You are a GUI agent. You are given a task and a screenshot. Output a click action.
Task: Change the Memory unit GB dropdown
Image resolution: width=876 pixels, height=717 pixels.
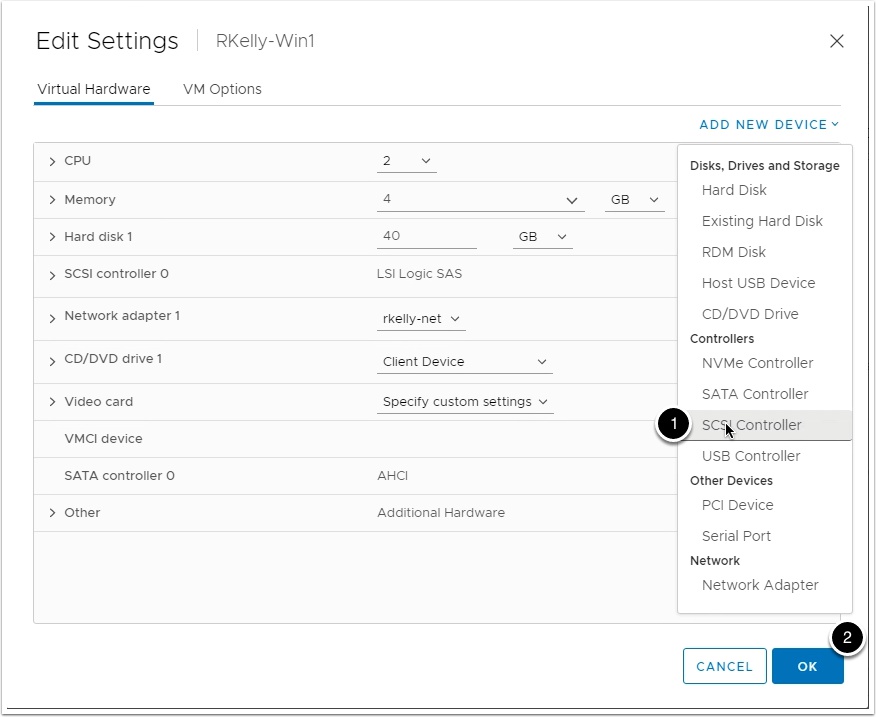(634, 200)
